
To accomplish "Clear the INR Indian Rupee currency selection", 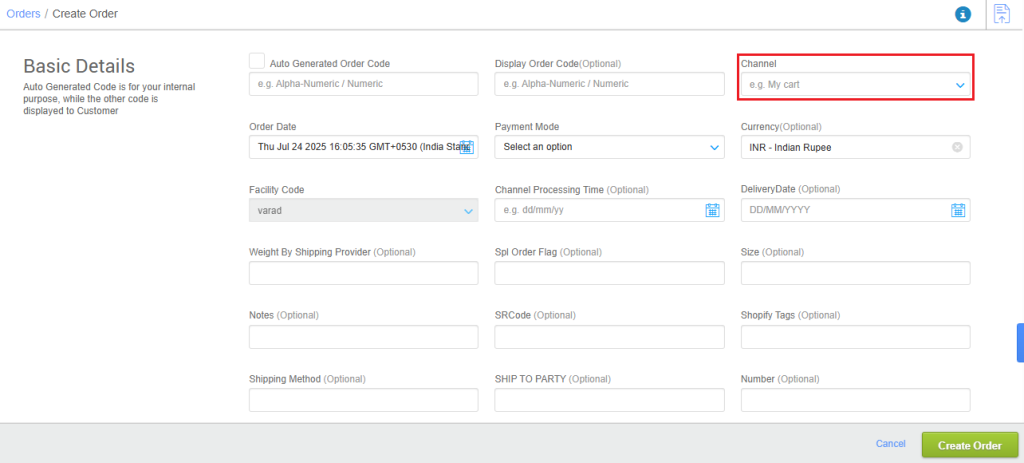I will coord(957,148).
